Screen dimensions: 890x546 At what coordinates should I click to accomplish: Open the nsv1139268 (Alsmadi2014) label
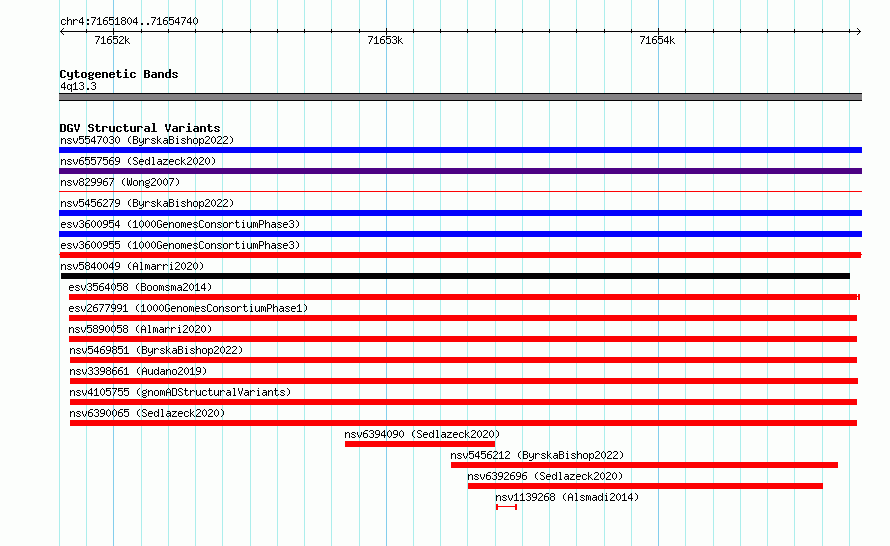567,497
